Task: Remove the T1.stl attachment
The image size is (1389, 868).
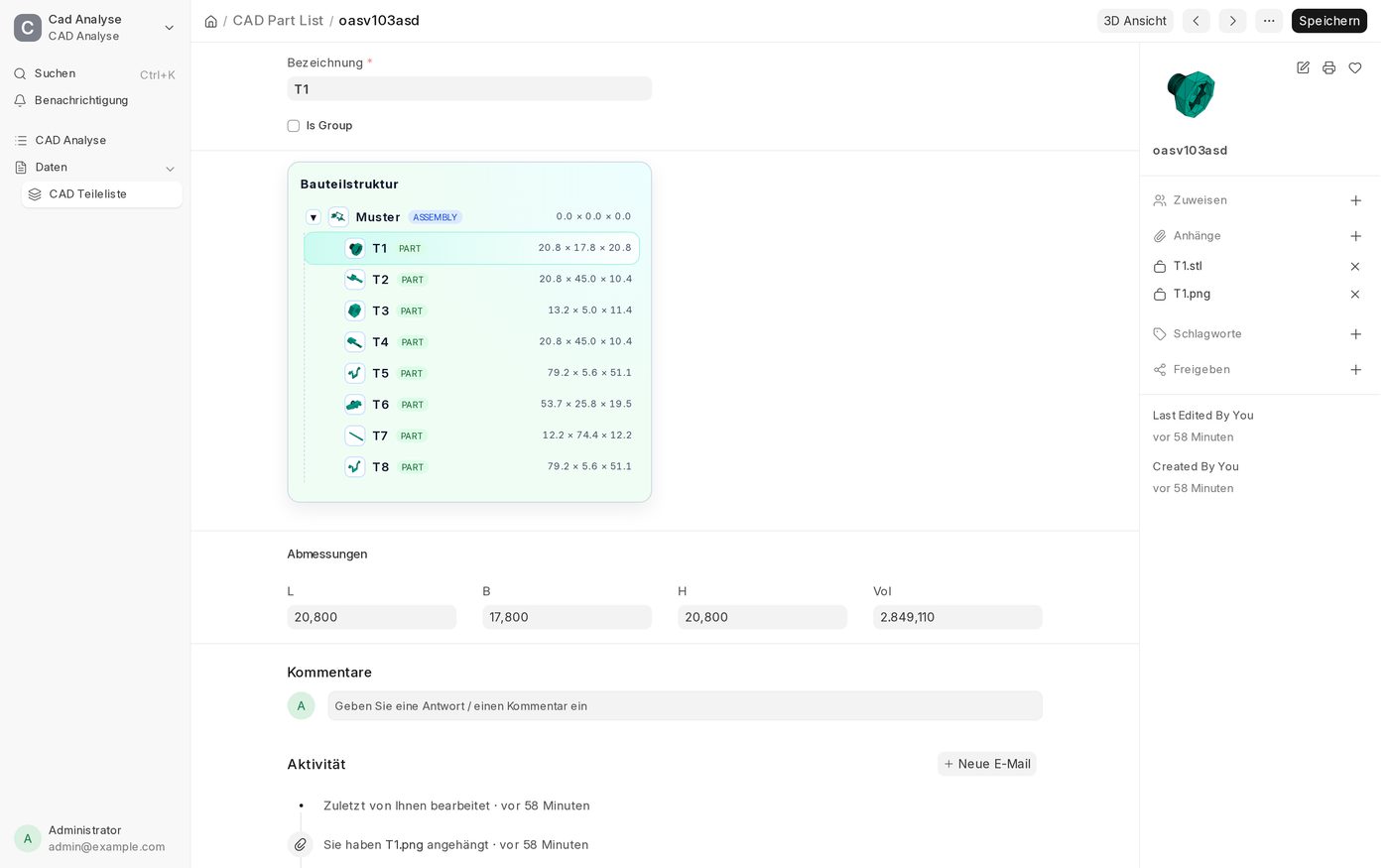Action: [x=1355, y=266]
